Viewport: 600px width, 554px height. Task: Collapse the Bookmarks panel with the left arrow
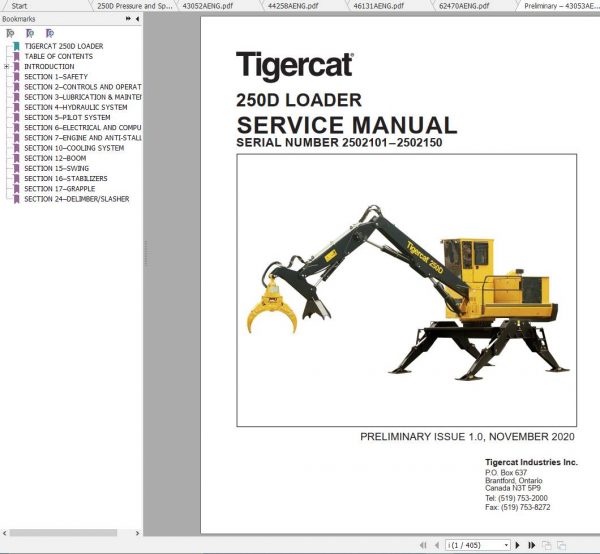point(137,19)
